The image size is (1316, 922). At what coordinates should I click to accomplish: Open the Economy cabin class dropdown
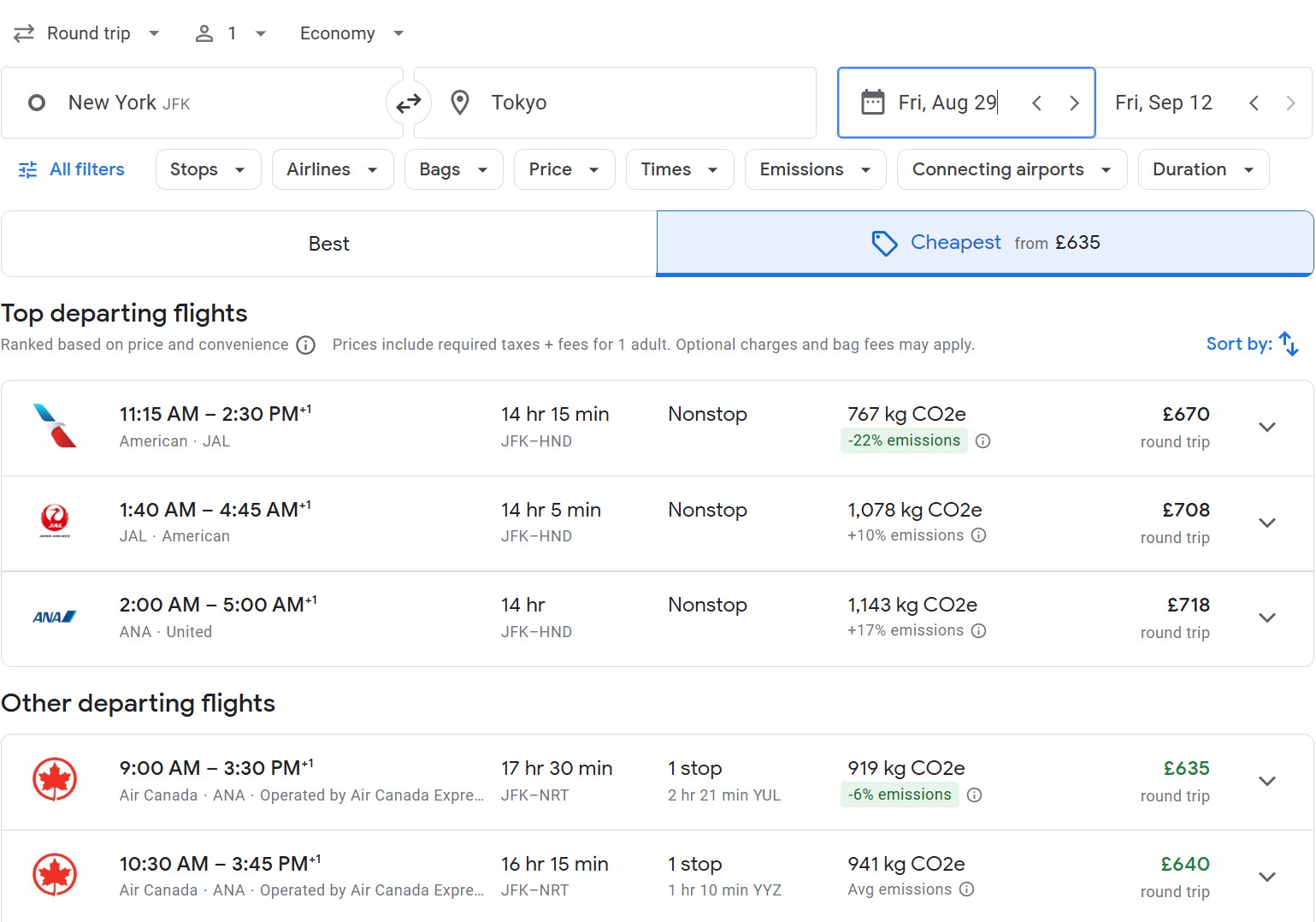pyautogui.click(x=351, y=33)
